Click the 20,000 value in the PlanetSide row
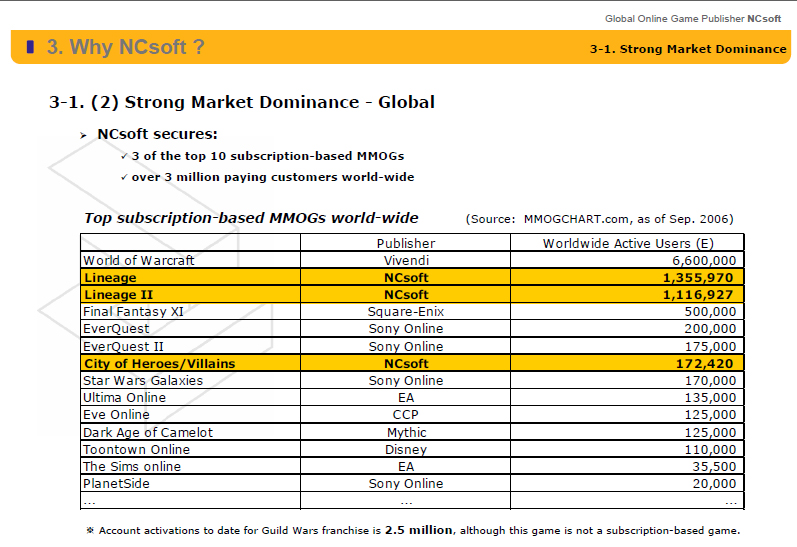The image size is (797, 547). coord(713,484)
